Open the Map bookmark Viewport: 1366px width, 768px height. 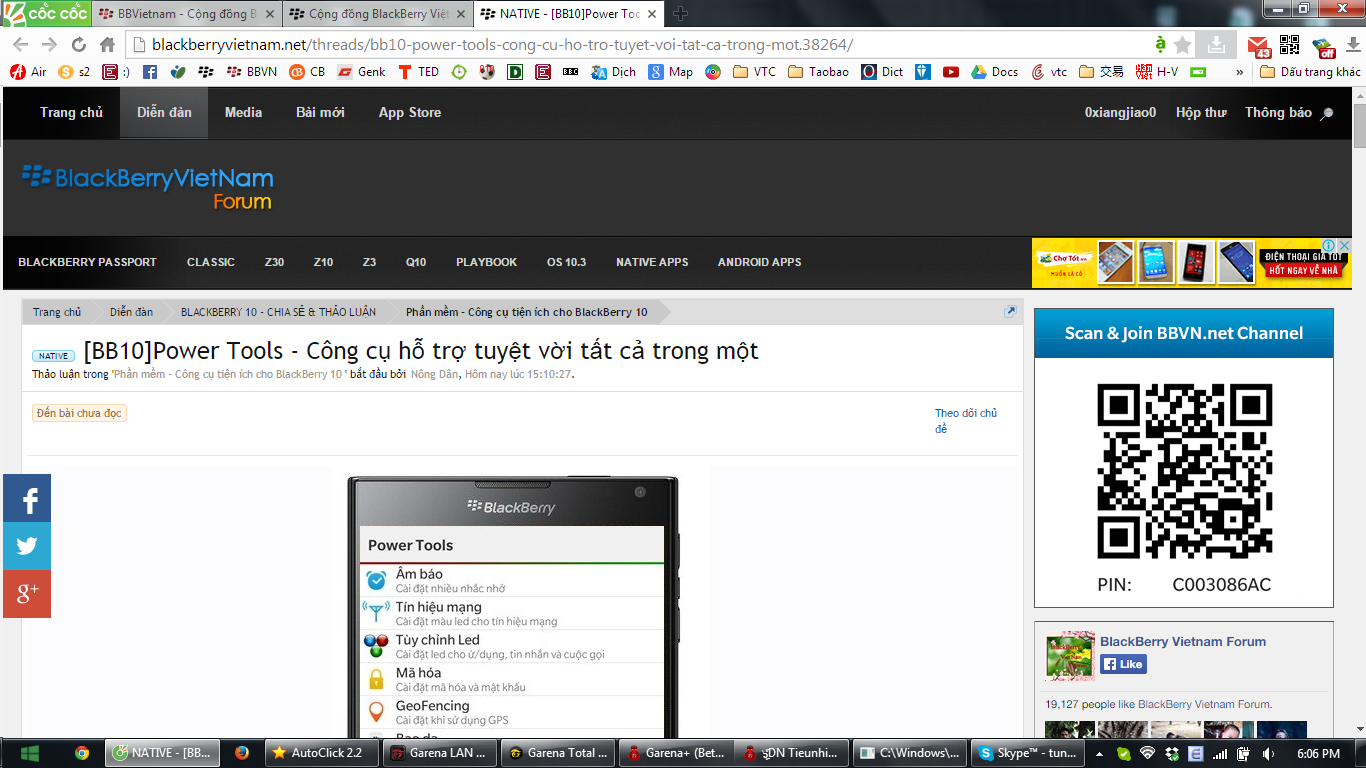pos(671,72)
